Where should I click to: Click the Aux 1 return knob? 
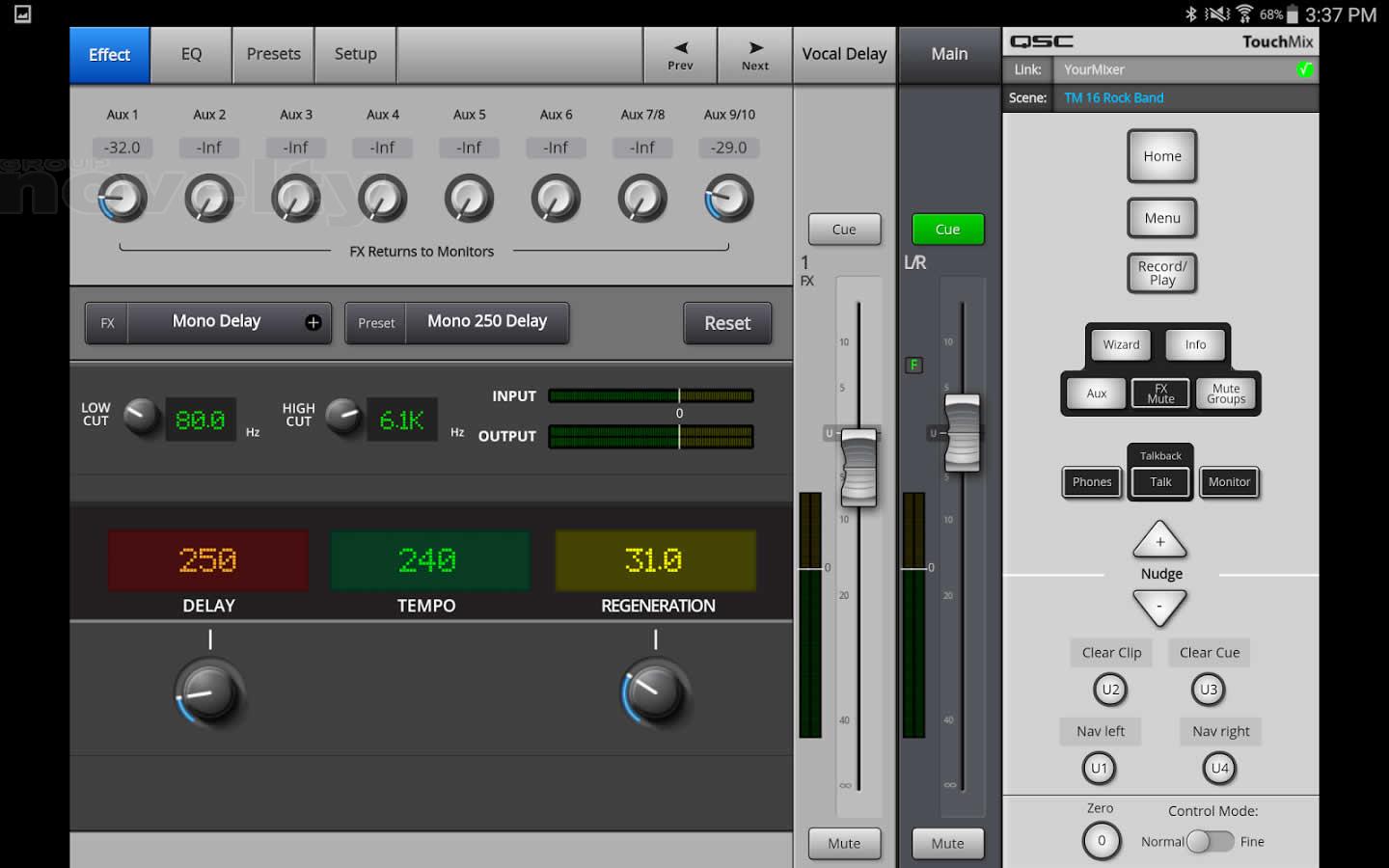pyautogui.click(x=123, y=199)
